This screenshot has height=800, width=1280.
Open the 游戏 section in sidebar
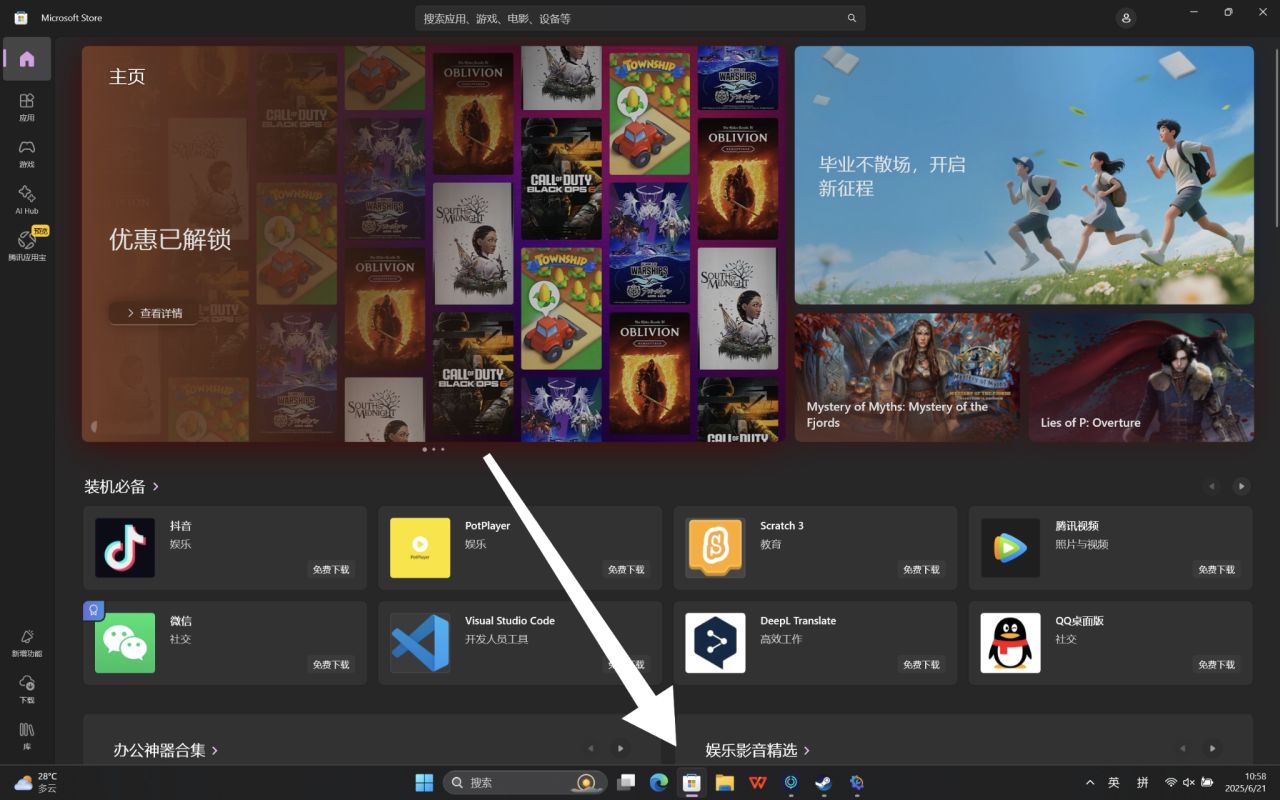(x=27, y=153)
